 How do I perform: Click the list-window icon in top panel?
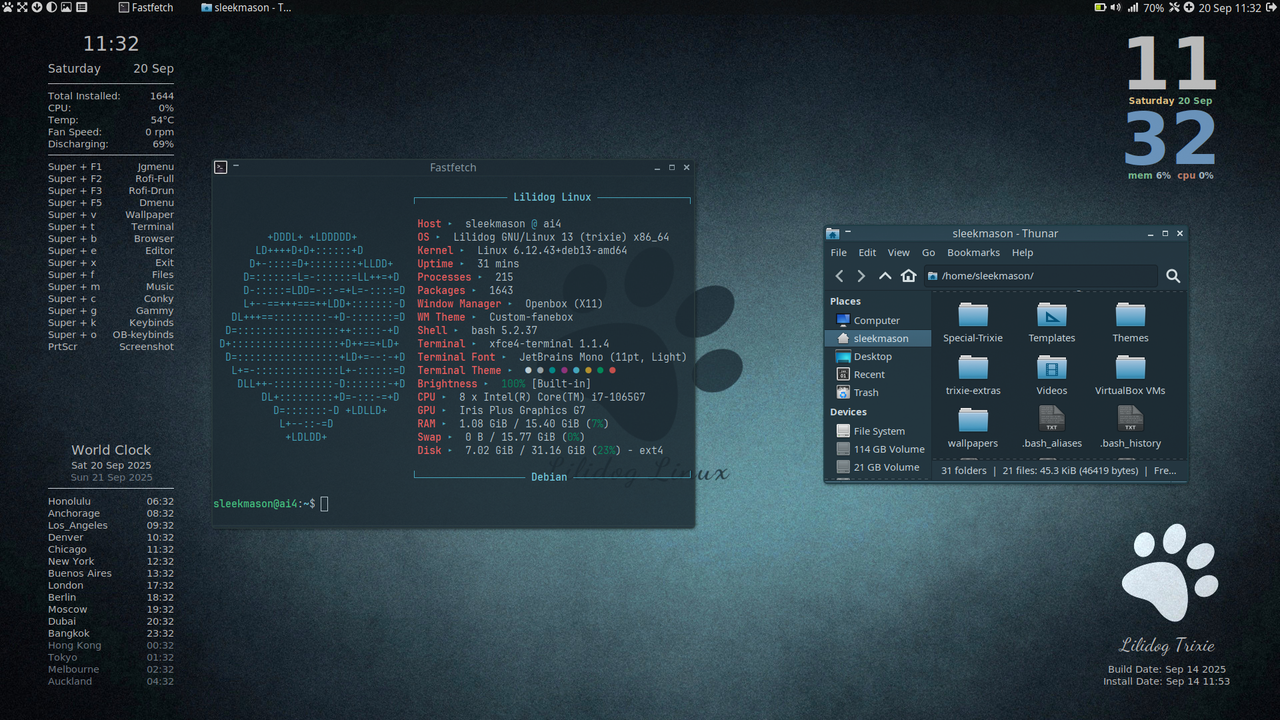point(82,7)
